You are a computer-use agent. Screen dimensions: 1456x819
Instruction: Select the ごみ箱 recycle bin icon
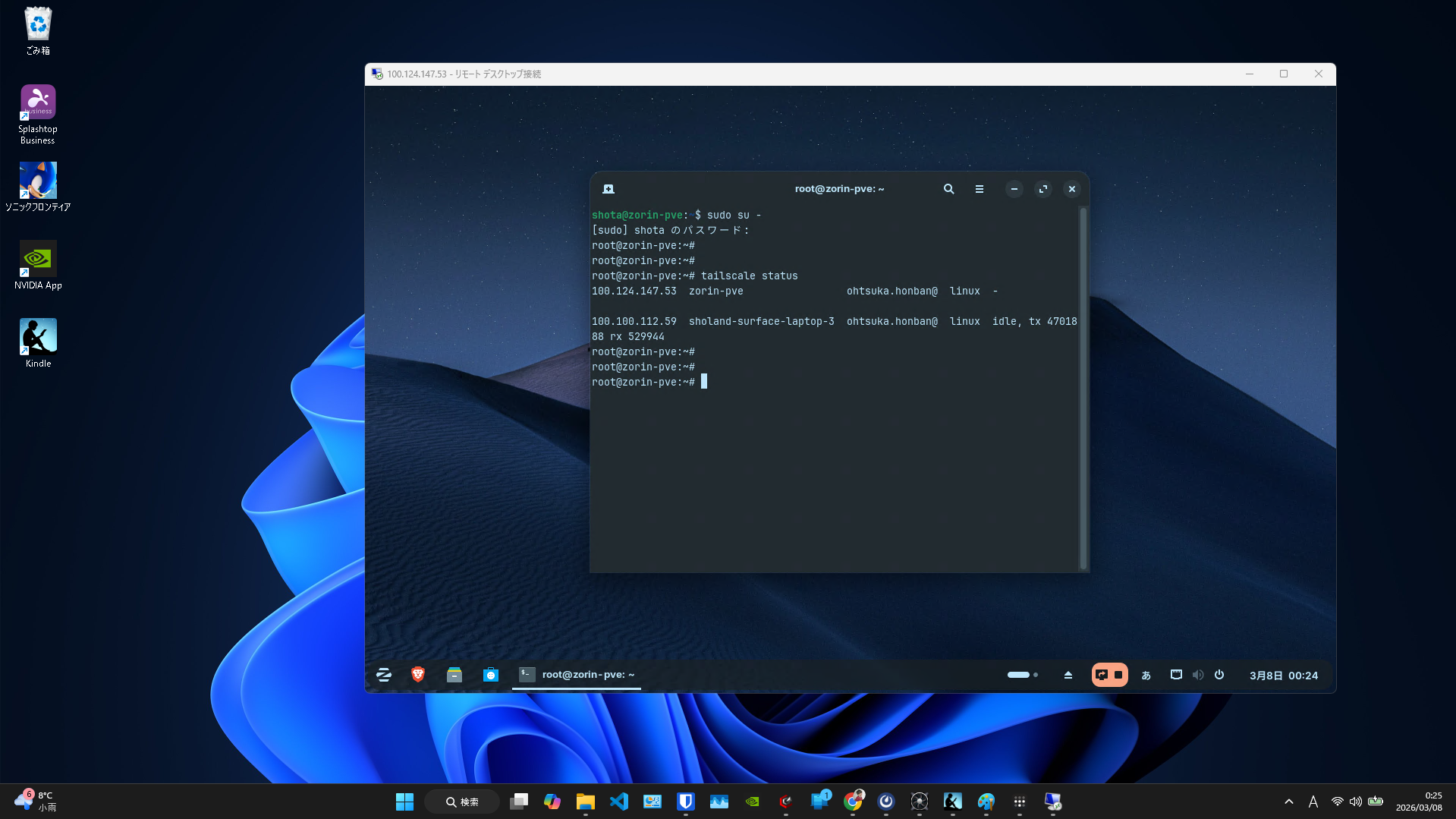pyautogui.click(x=38, y=31)
